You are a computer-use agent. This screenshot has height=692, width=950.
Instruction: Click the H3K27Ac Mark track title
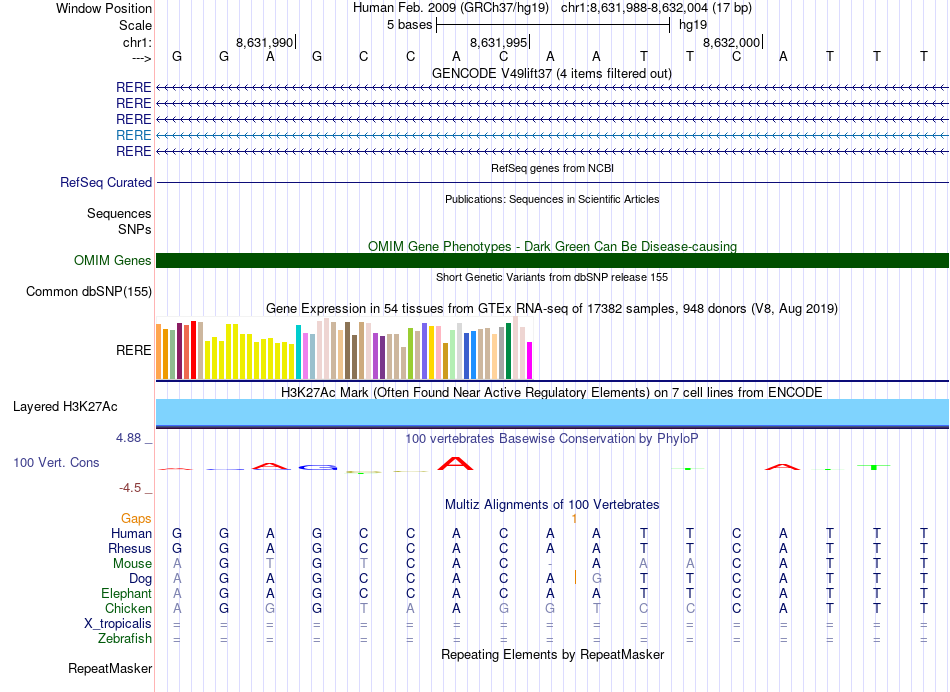coord(552,393)
